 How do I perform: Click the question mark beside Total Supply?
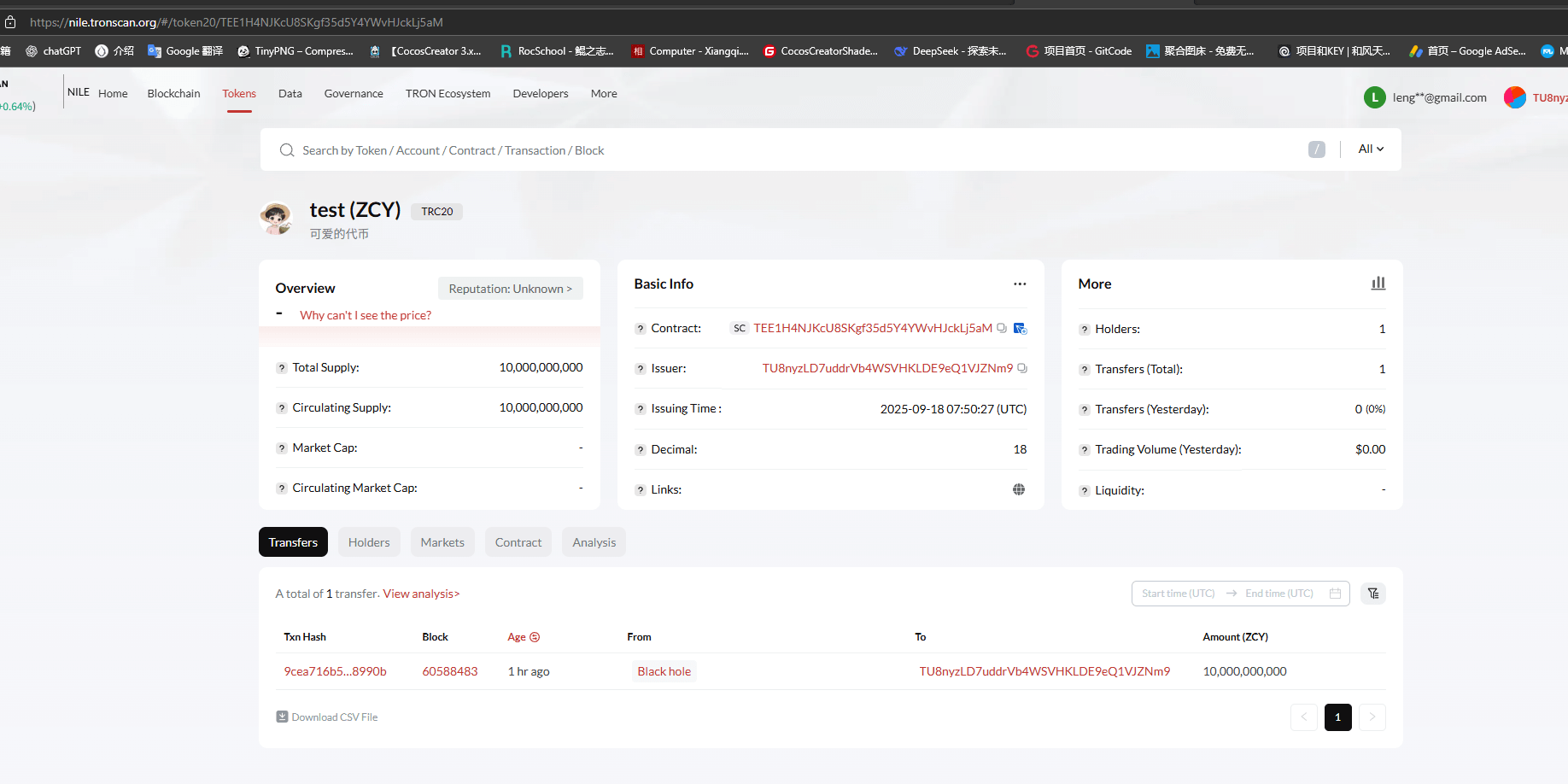(x=281, y=368)
